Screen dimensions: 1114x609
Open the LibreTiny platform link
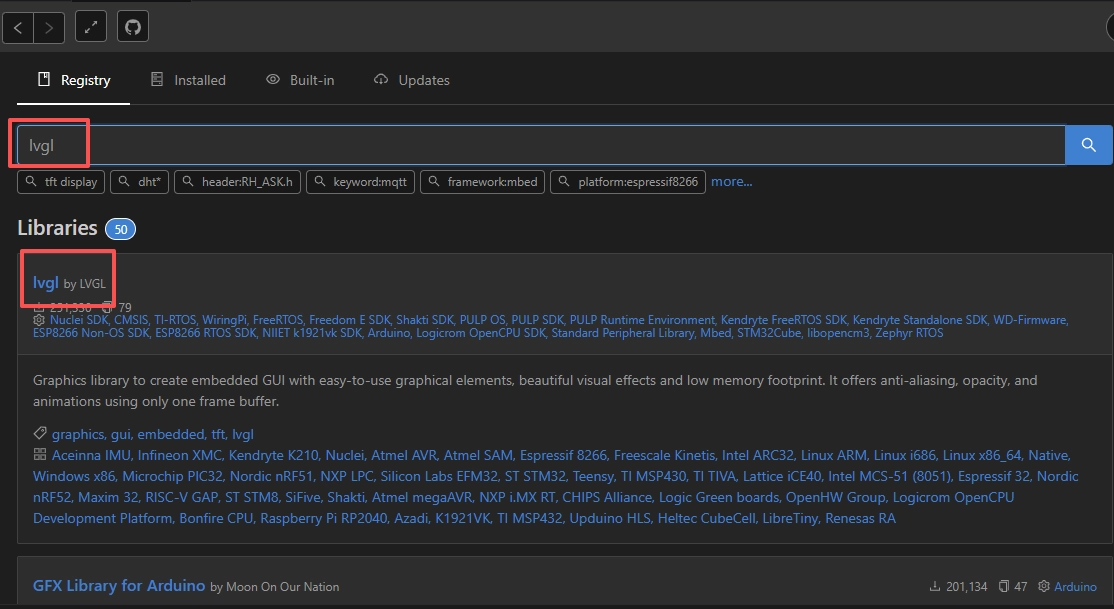[x=790, y=519]
